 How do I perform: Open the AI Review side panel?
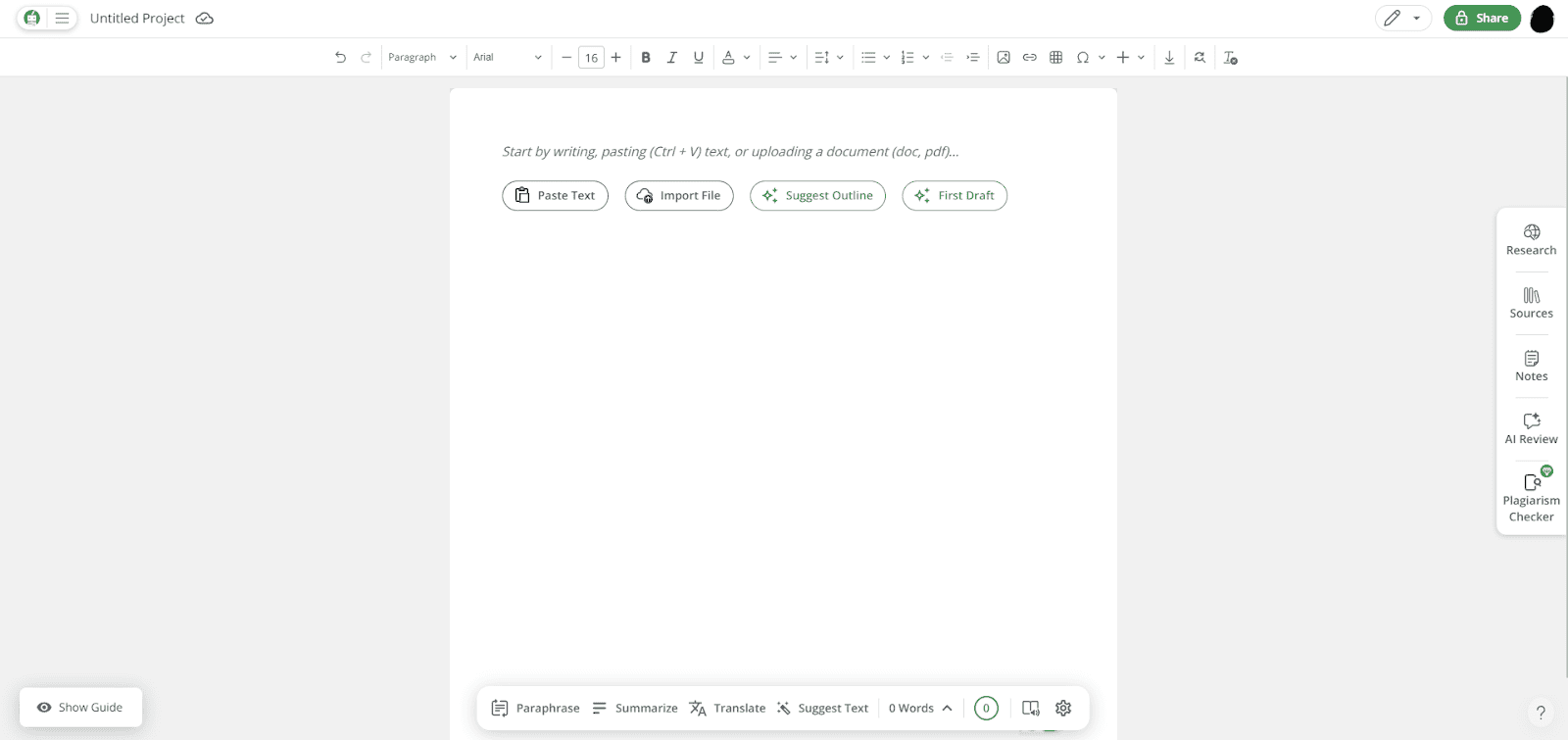coord(1531,428)
